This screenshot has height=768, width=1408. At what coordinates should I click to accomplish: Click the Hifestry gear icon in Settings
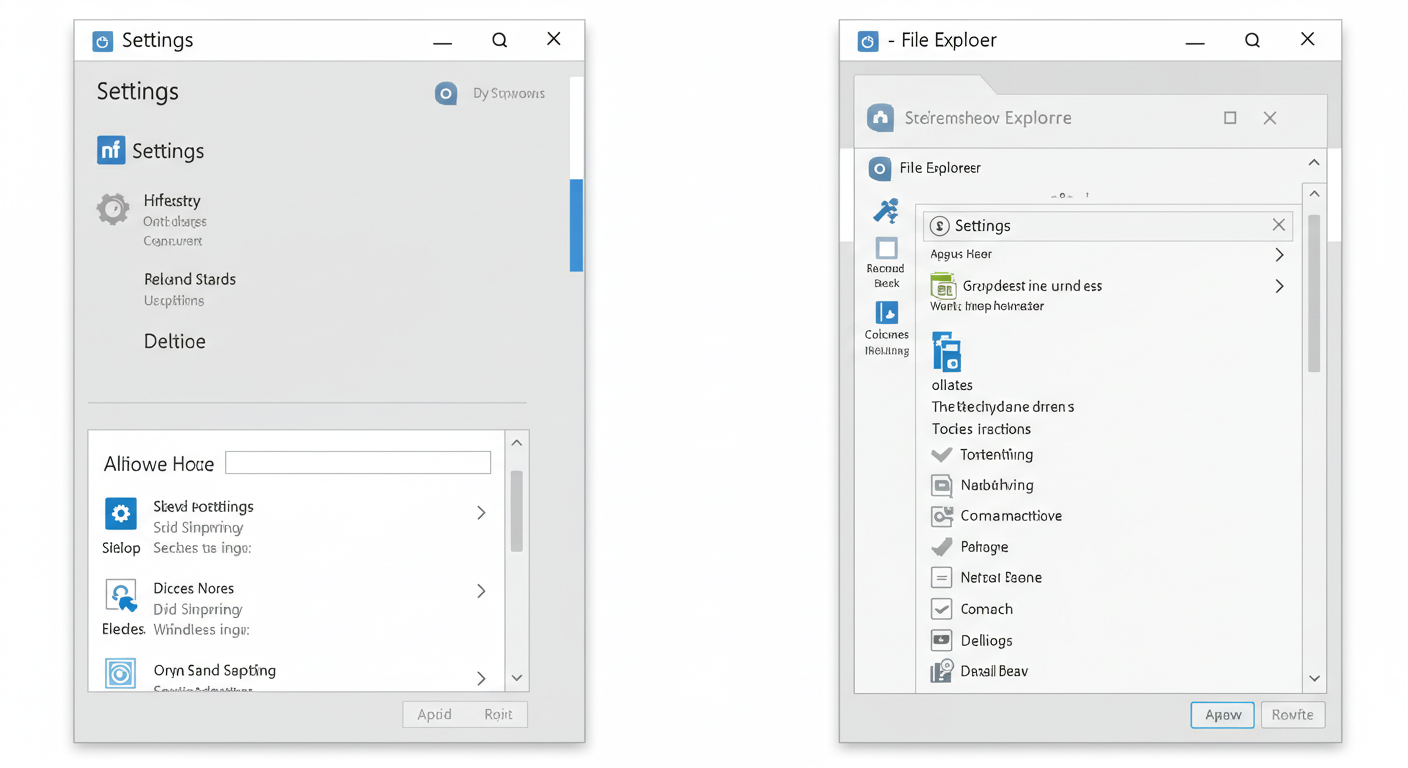pyautogui.click(x=113, y=211)
